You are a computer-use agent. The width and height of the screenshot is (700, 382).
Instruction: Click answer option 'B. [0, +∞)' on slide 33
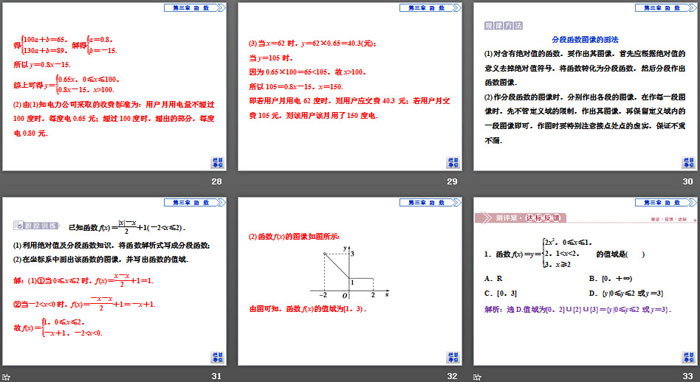coord(610,278)
